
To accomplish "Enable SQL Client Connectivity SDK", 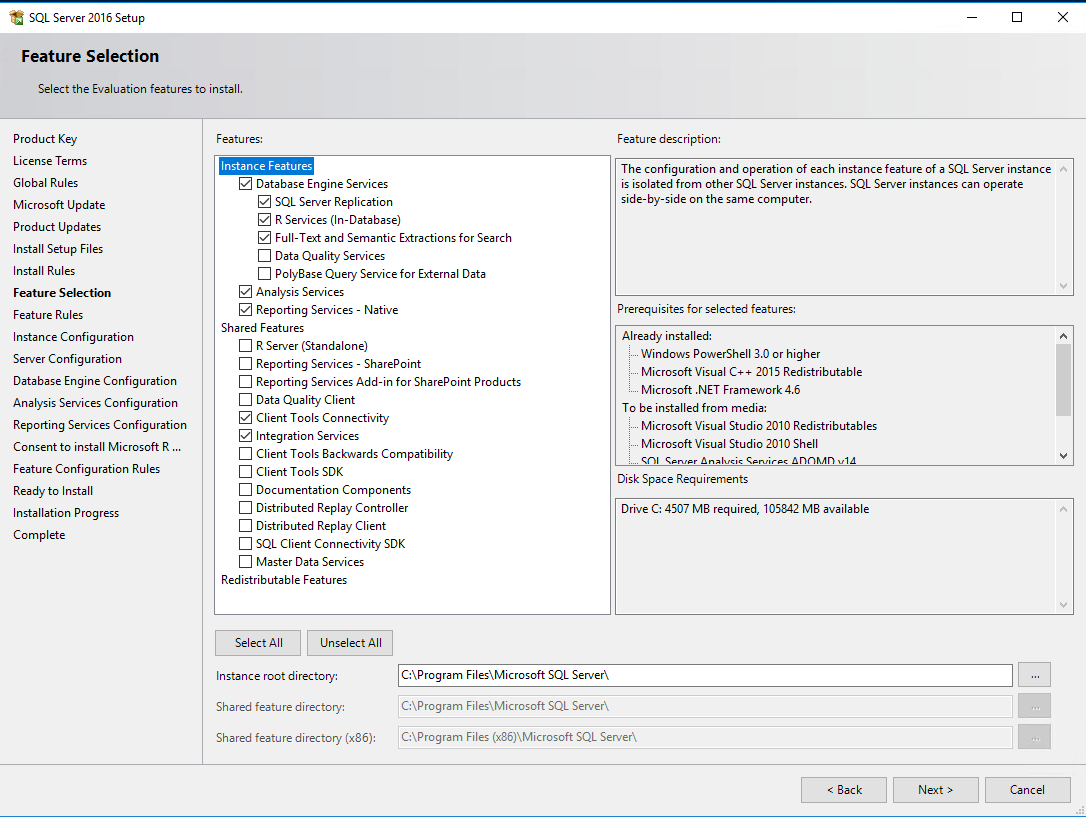I will [x=245, y=544].
